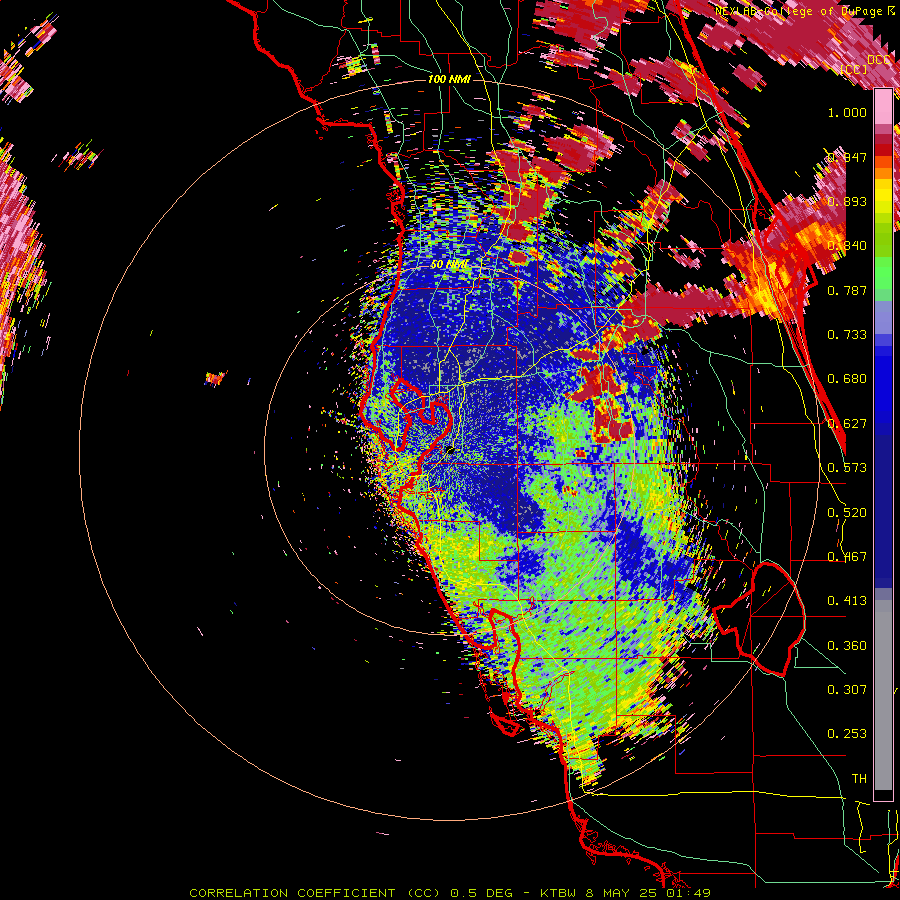900x900 pixels.
Task: Click the 0.413 legend value
Action: 847,601
